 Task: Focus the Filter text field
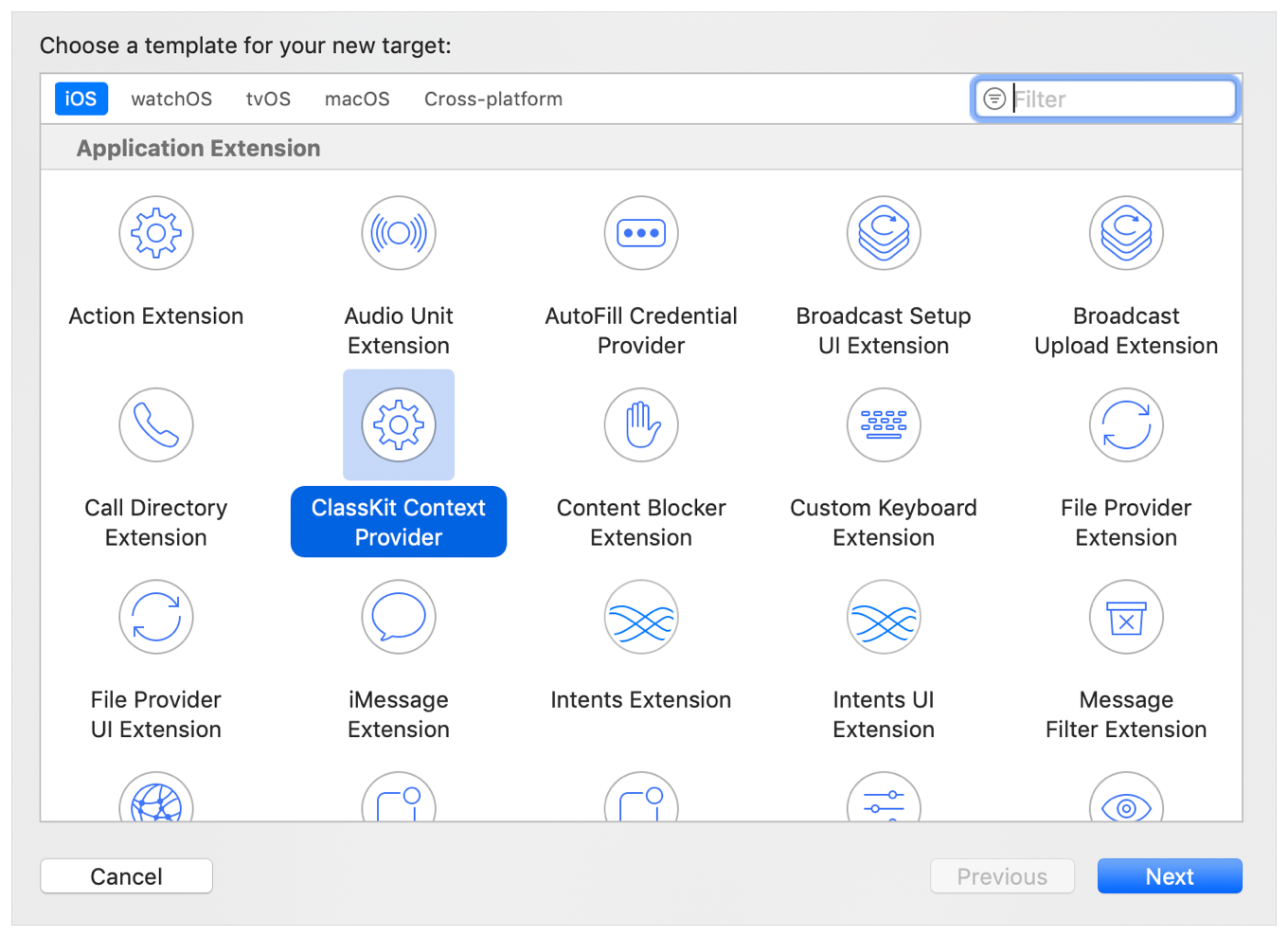(1119, 99)
